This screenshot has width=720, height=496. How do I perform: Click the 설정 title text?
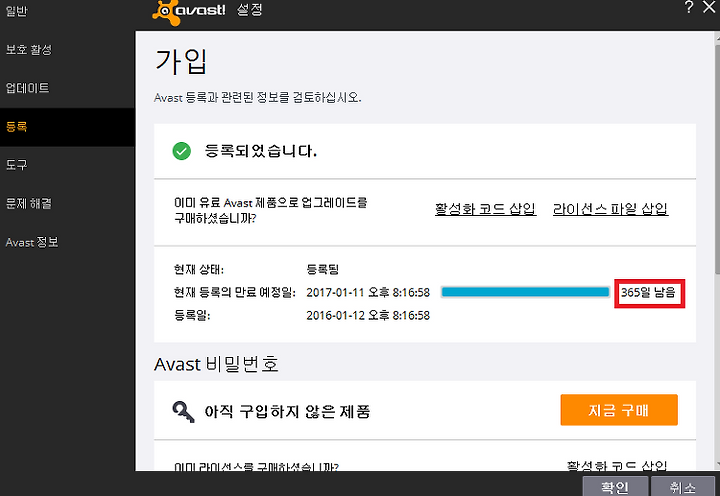(249, 10)
